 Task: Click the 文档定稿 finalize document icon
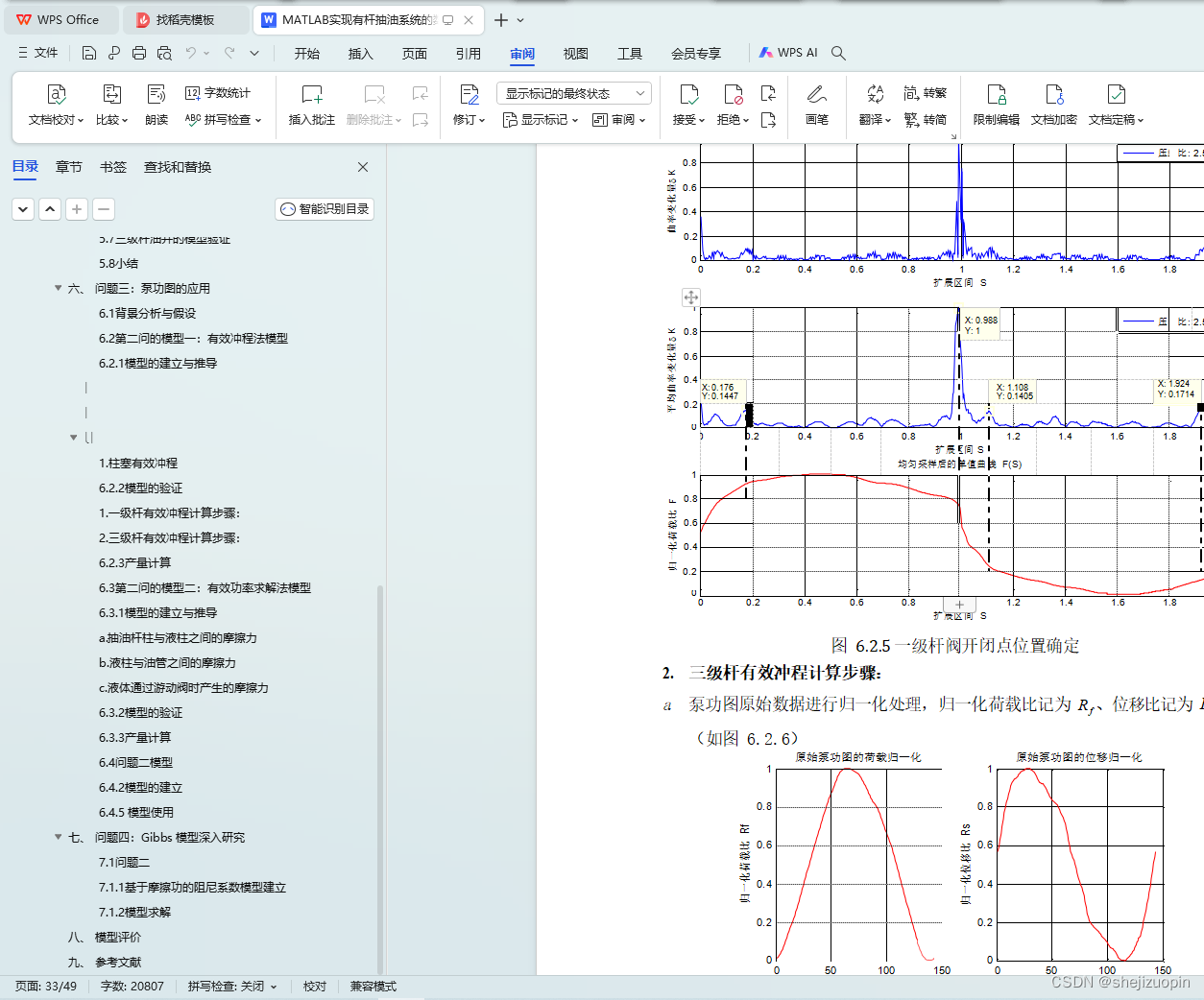(1116, 94)
